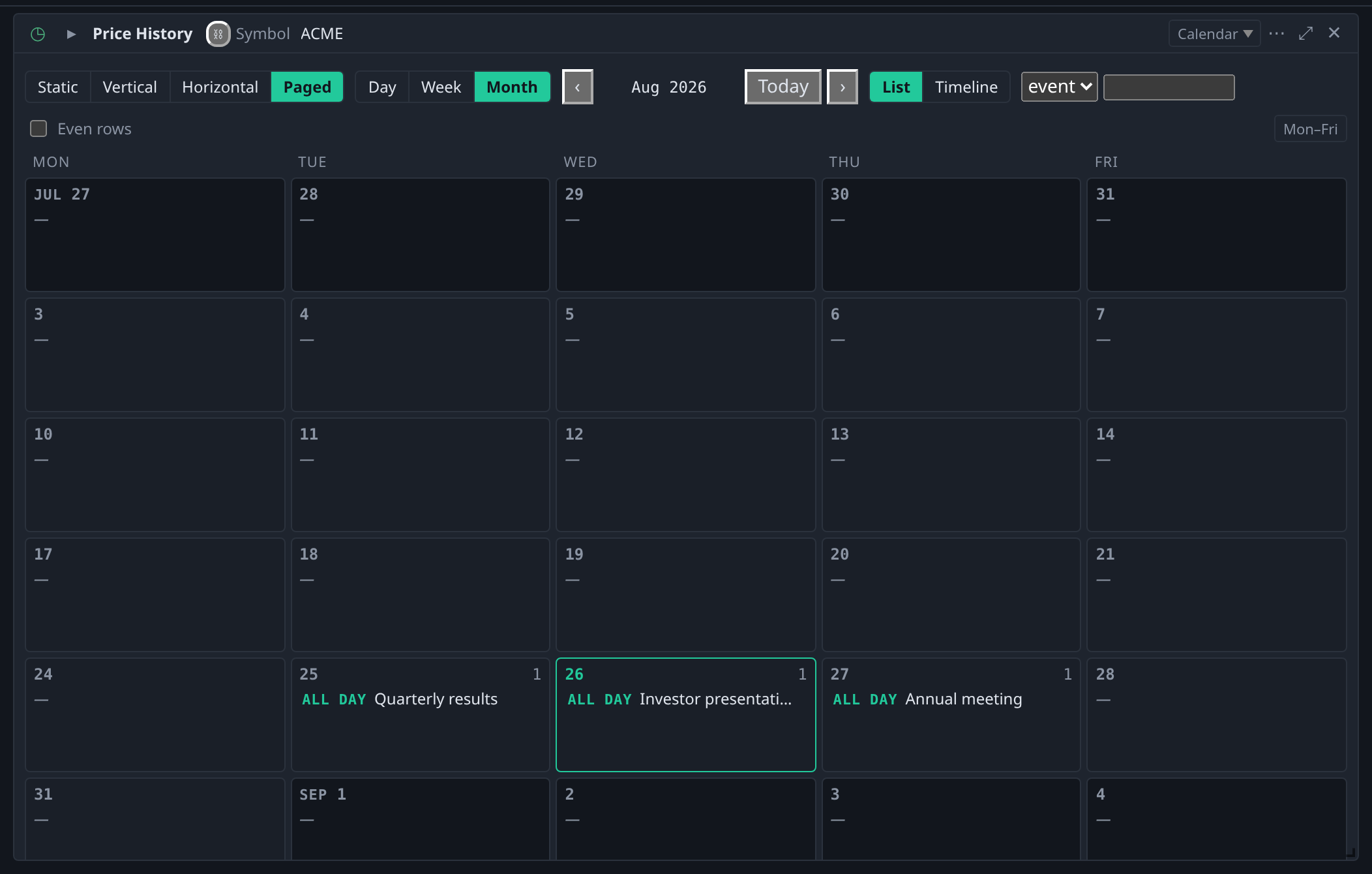This screenshot has width=1372, height=874.
Task: Click event count badge on August 25
Action: pos(537,674)
